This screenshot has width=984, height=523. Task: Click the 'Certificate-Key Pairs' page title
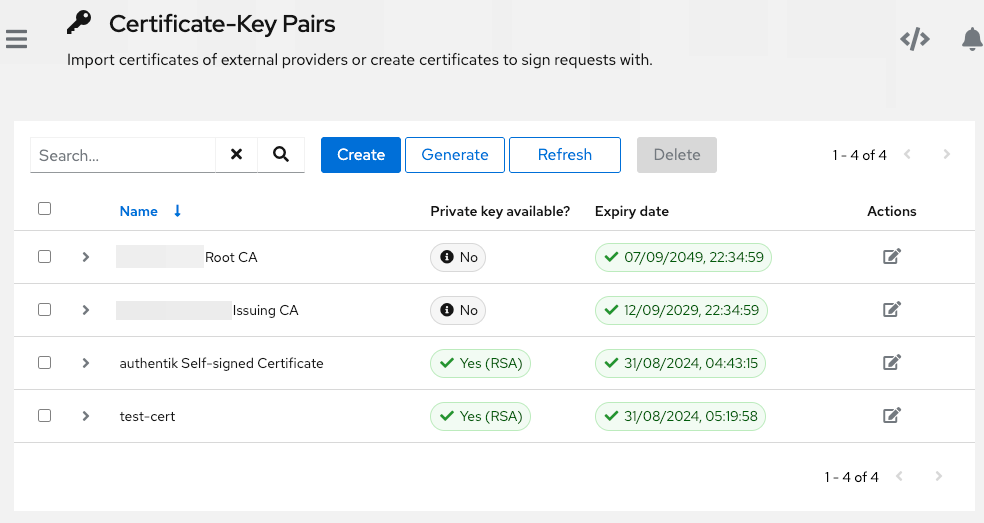222,24
